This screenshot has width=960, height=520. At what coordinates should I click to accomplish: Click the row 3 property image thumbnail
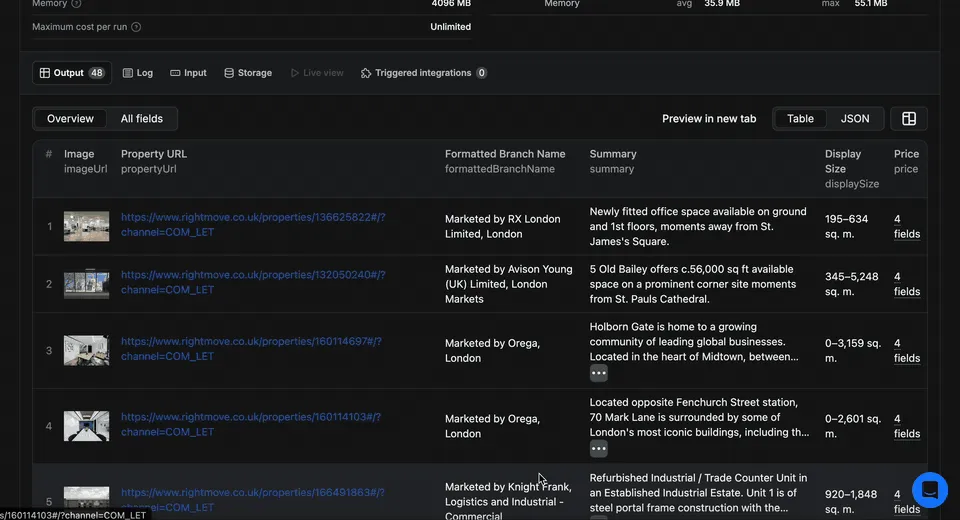[x=86, y=350]
